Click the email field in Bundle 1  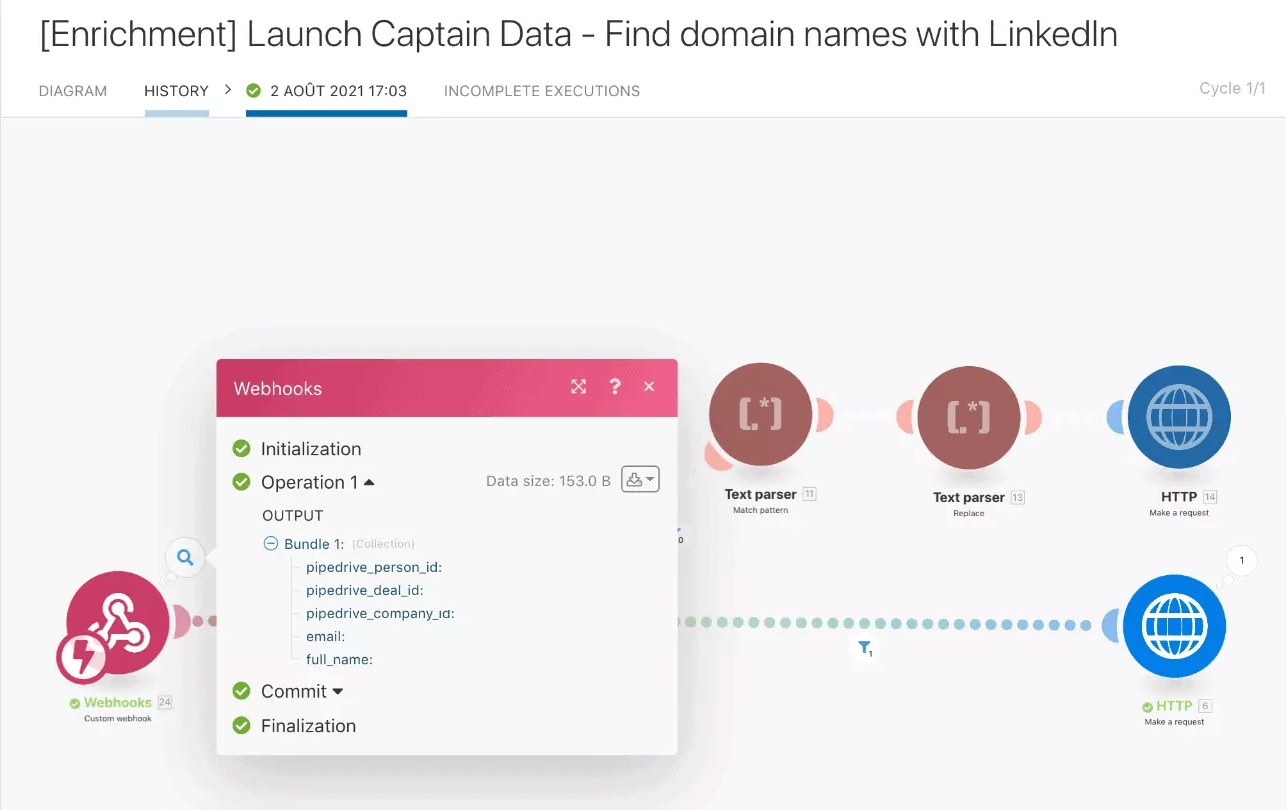(325, 636)
